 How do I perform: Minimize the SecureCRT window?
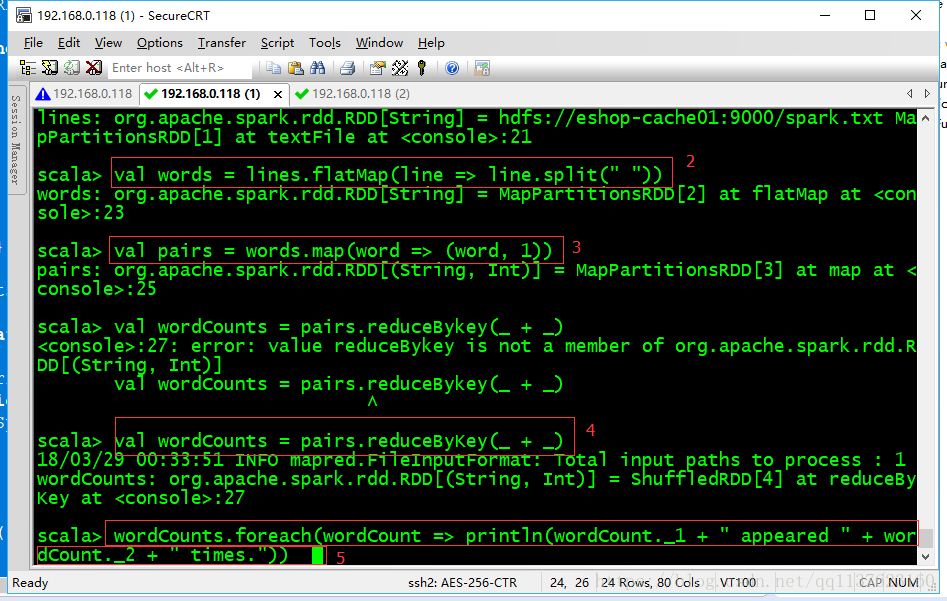point(825,16)
